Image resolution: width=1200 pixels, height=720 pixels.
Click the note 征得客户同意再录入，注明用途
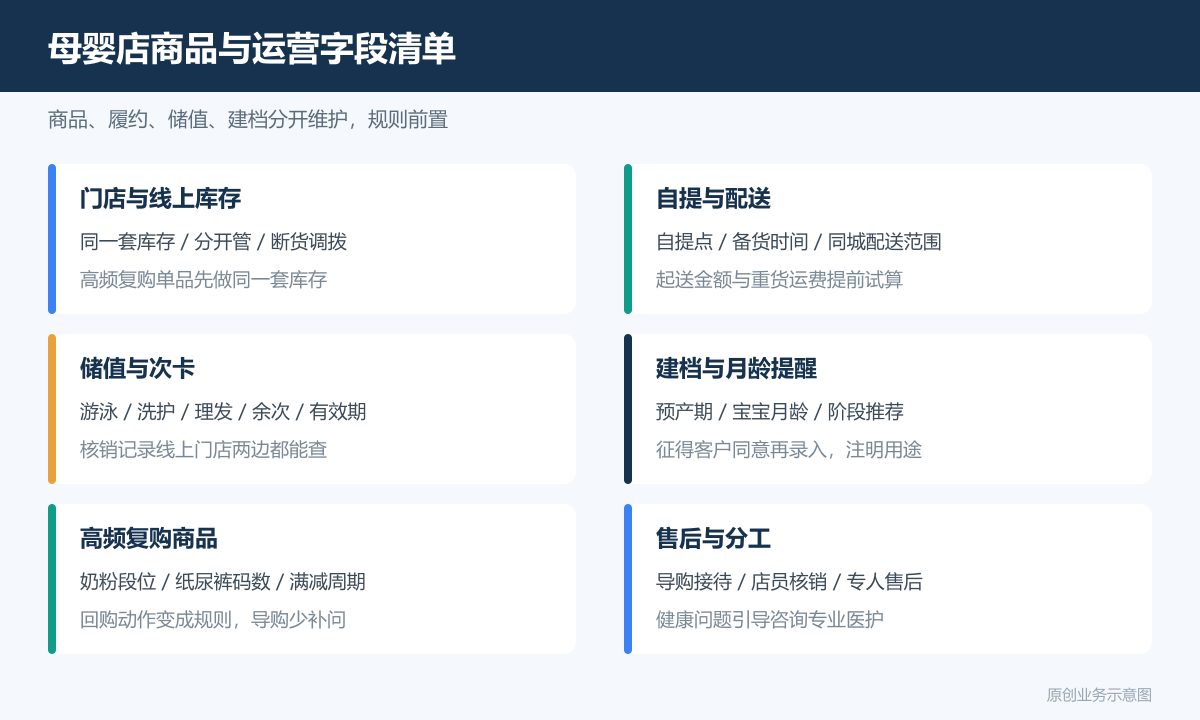[x=789, y=450]
